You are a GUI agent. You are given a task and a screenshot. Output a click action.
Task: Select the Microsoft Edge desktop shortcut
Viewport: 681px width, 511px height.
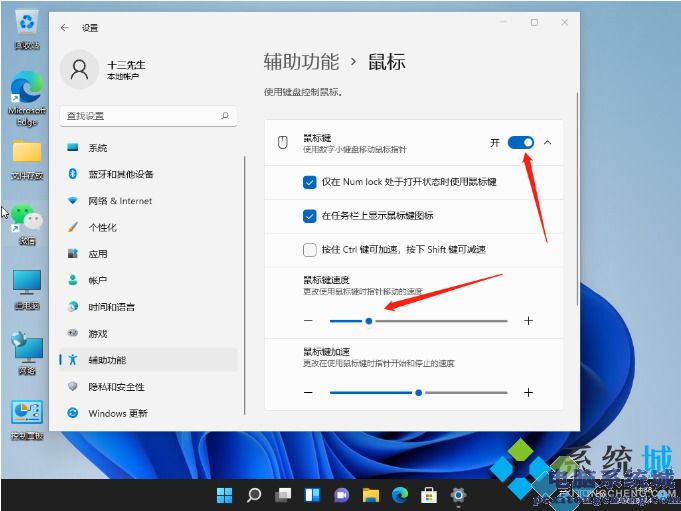(x=27, y=98)
